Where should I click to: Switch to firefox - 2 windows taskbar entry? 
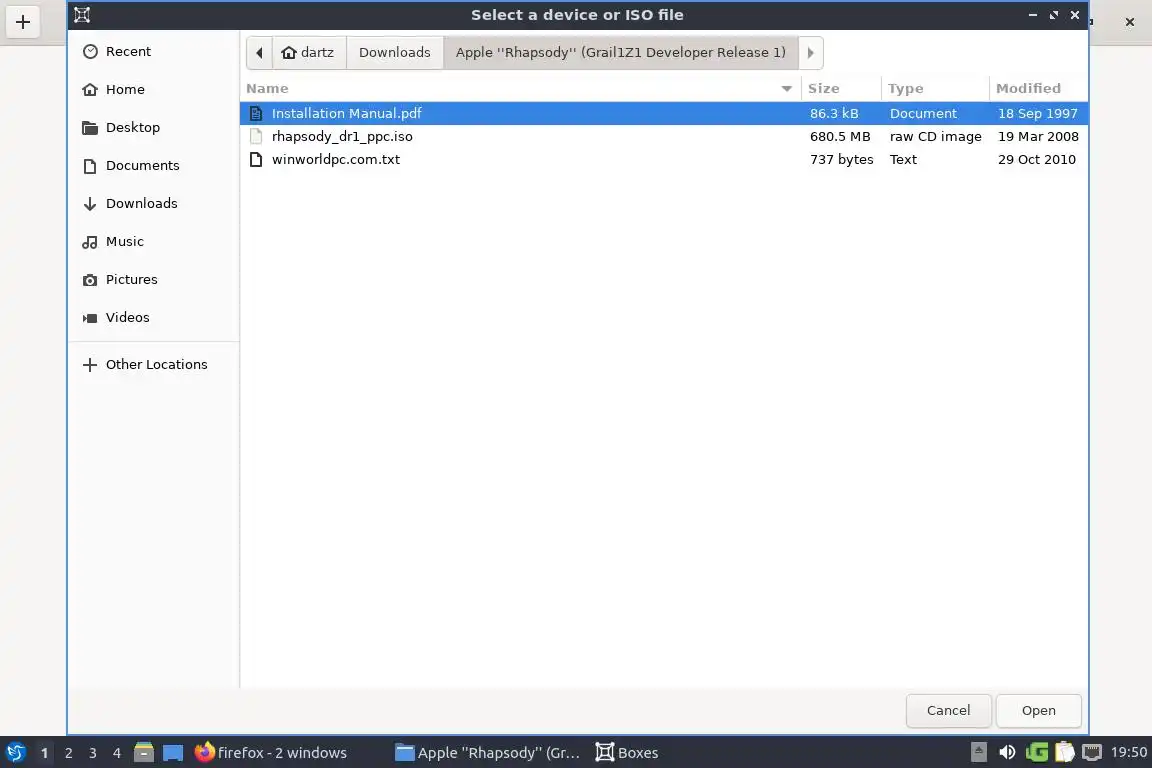(x=272, y=753)
